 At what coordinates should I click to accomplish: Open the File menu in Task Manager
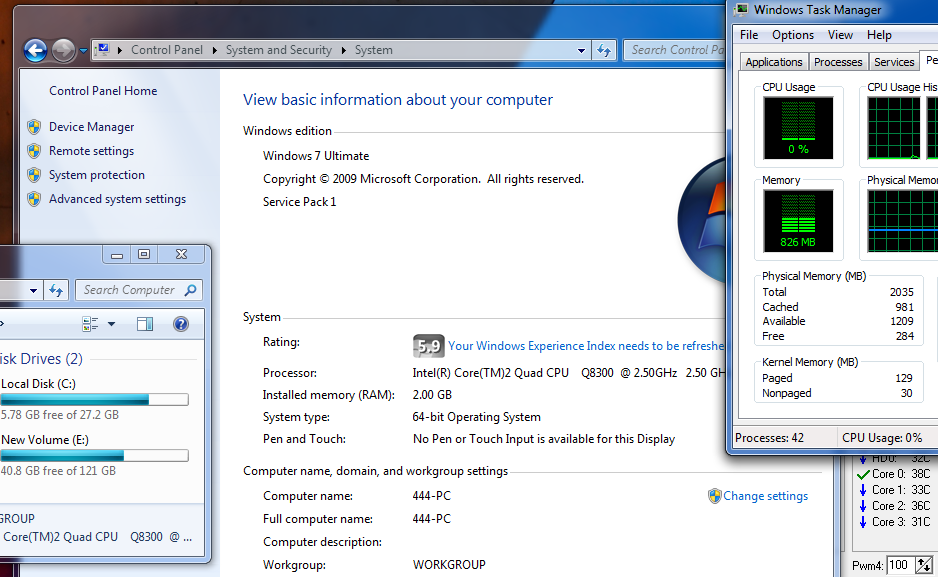click(x=749, y=35)
